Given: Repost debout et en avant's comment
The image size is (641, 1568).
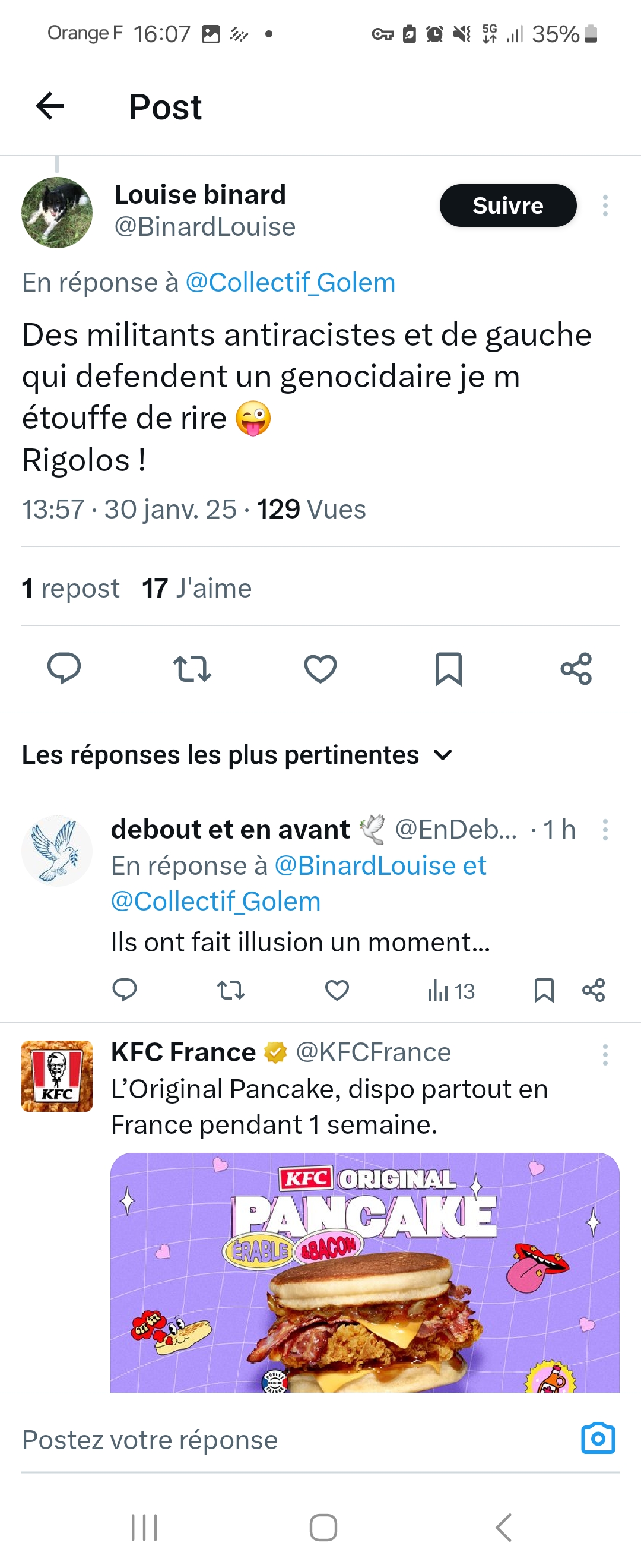Looking at the screenshot, I should tap(231, 990).
